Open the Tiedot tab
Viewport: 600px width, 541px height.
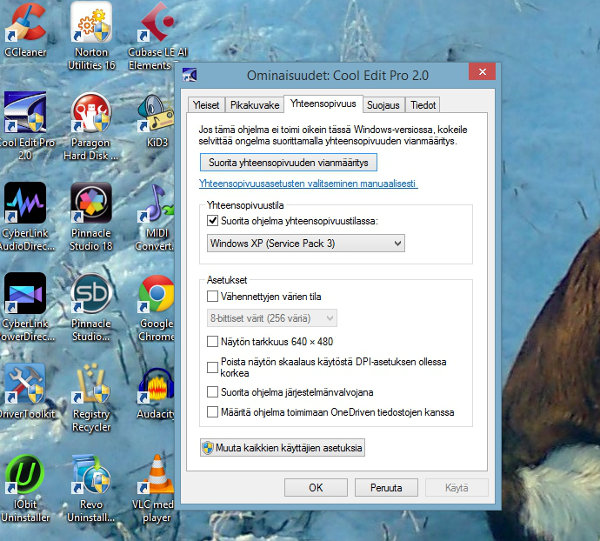coord(423,105)
